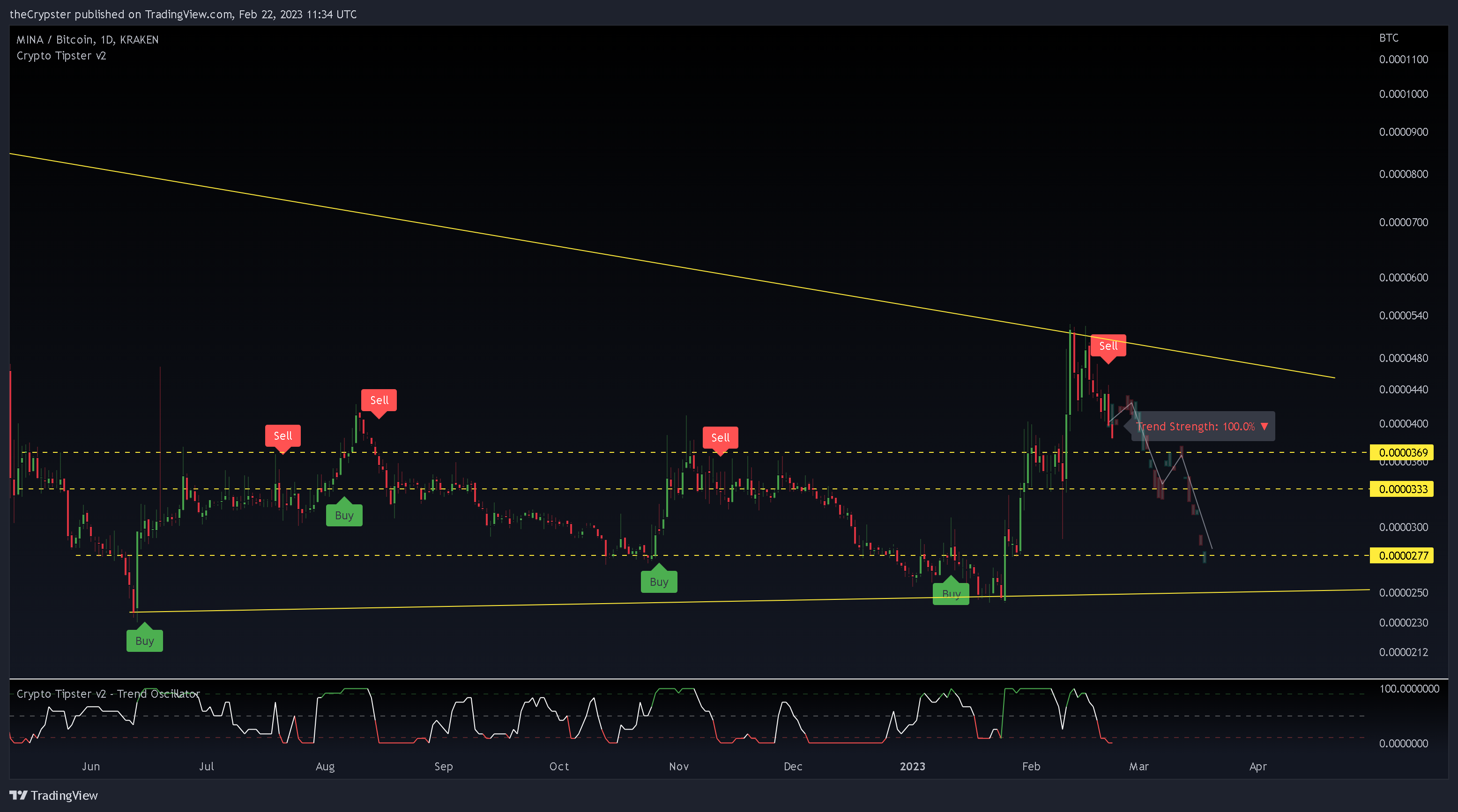Click the 0.0000900 price axis value
The width and height of the screenshot is (1458, 812).
(x=1403, y=132)
